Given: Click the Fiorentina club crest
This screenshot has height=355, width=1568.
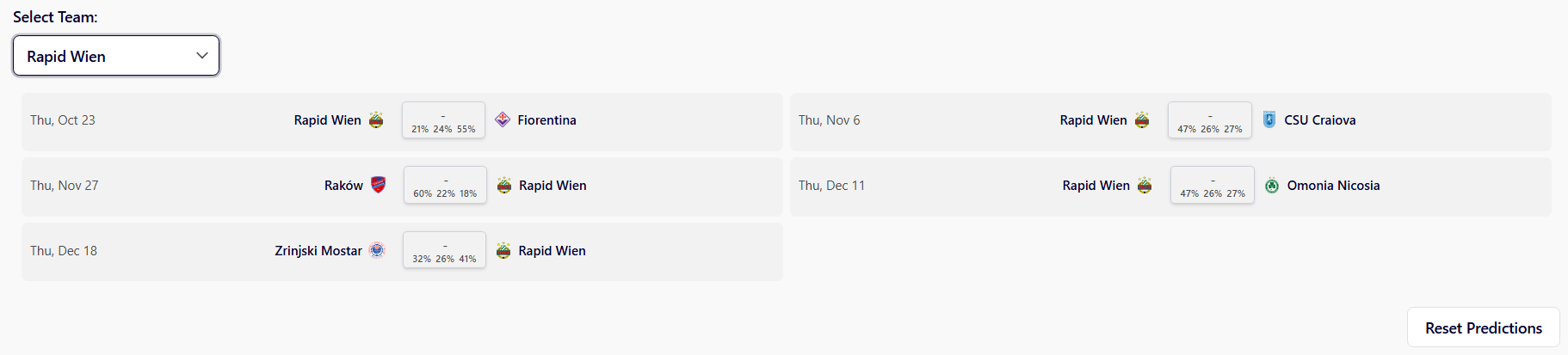Looking at the screenshot, I should click(503, 119).
